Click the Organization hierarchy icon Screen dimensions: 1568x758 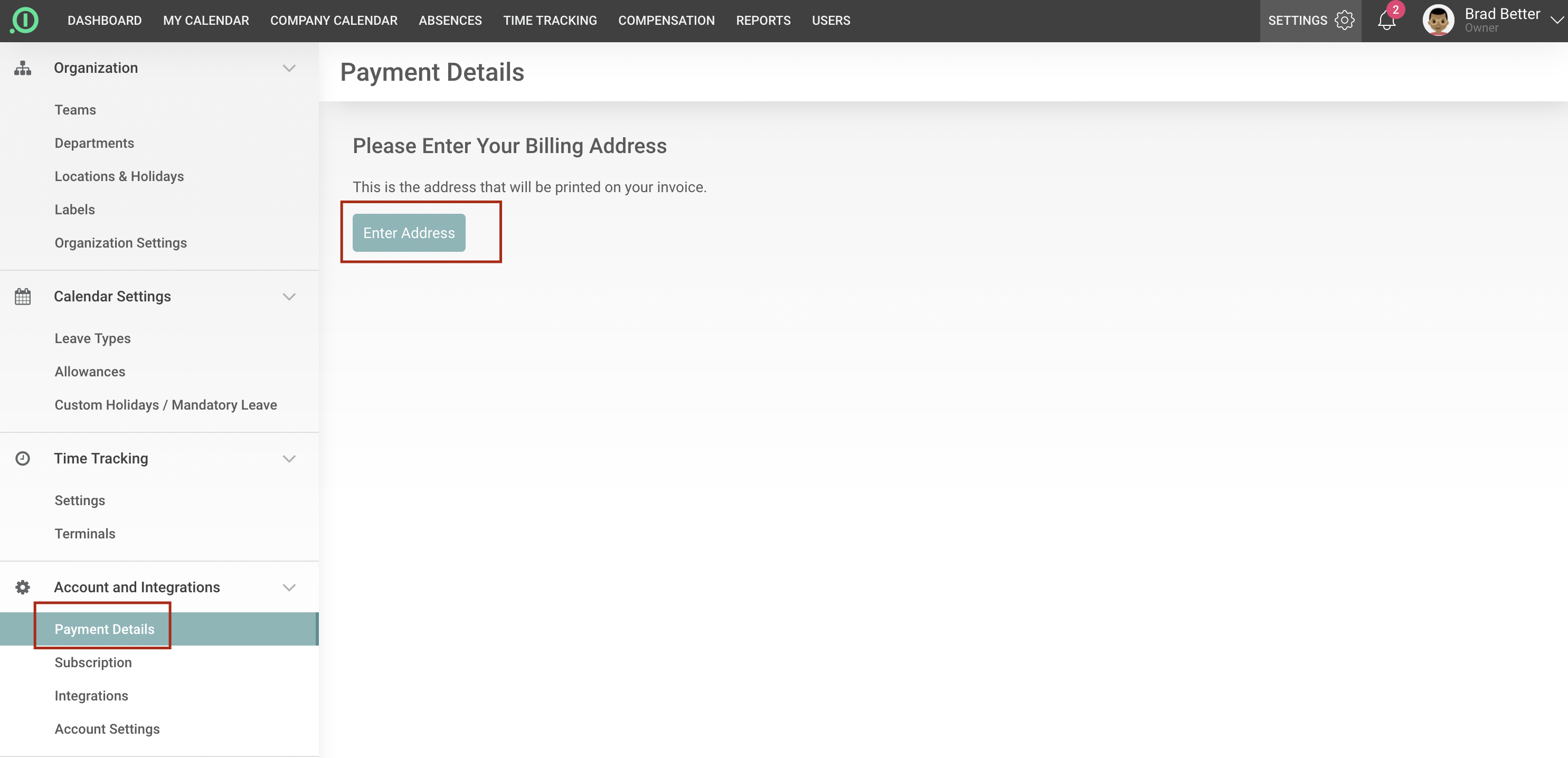click(x=23, y=68)
